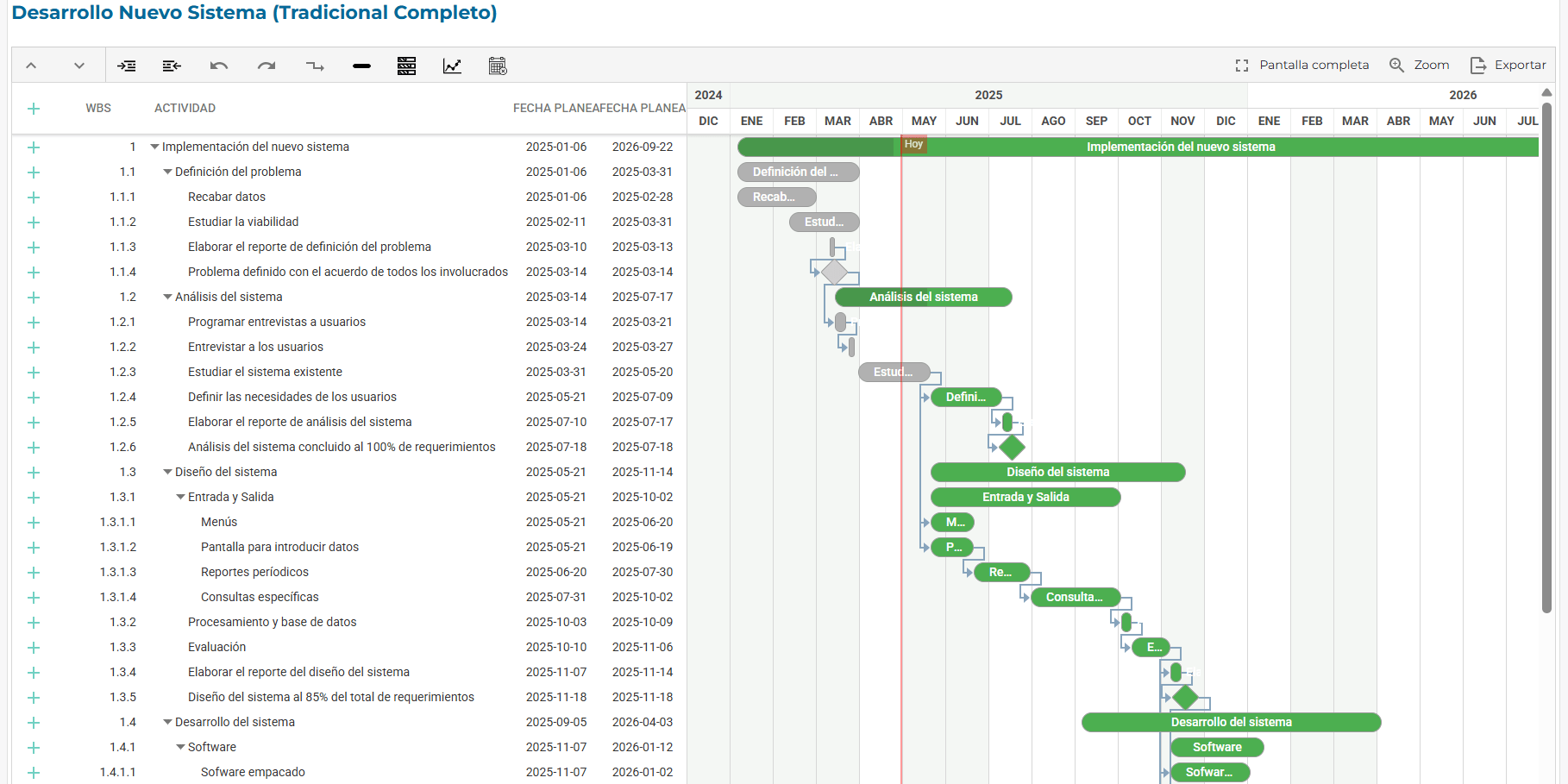Click the Exportar button
The height and width of the screenshot is (784, 1568).
[x=1508, y=65]
